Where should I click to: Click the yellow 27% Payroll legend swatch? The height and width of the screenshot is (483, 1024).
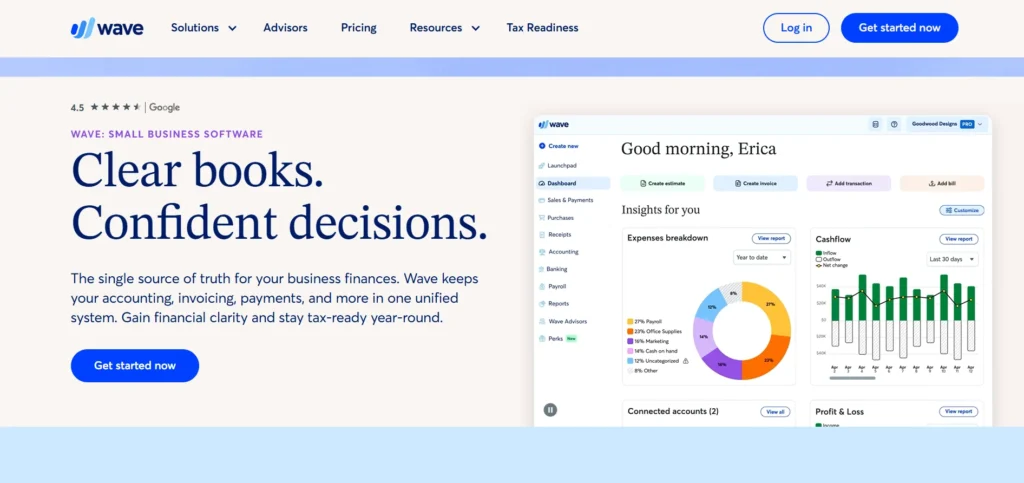(x=630, y=321)
